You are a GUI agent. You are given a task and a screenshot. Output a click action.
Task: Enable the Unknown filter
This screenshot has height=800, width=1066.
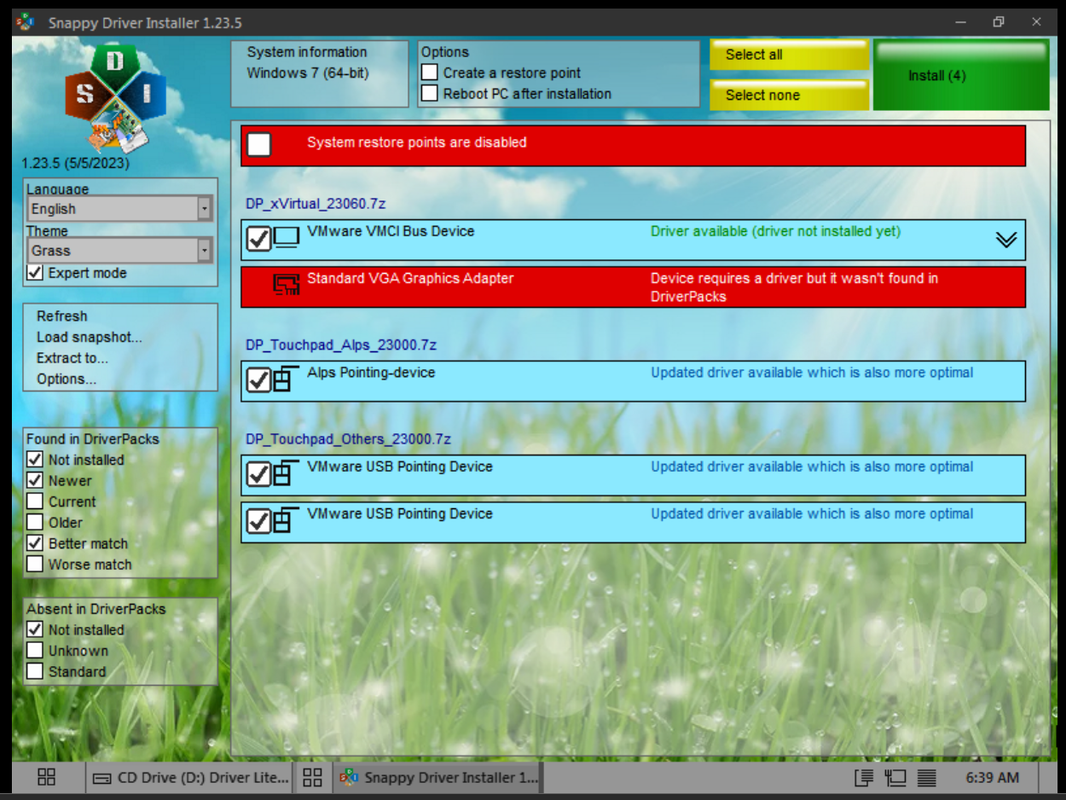tap(35, 650)
